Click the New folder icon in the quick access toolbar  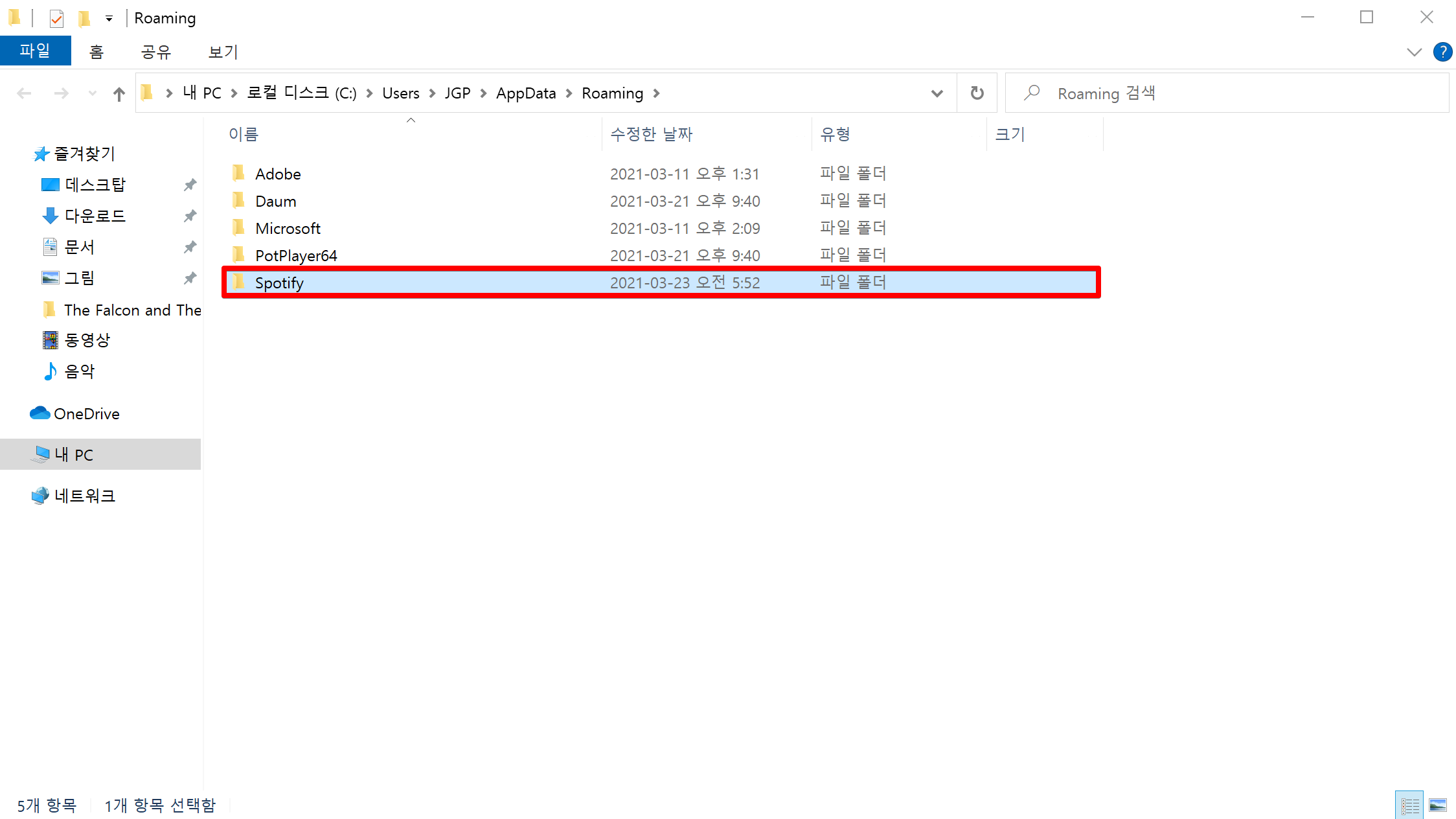point(84,18)
